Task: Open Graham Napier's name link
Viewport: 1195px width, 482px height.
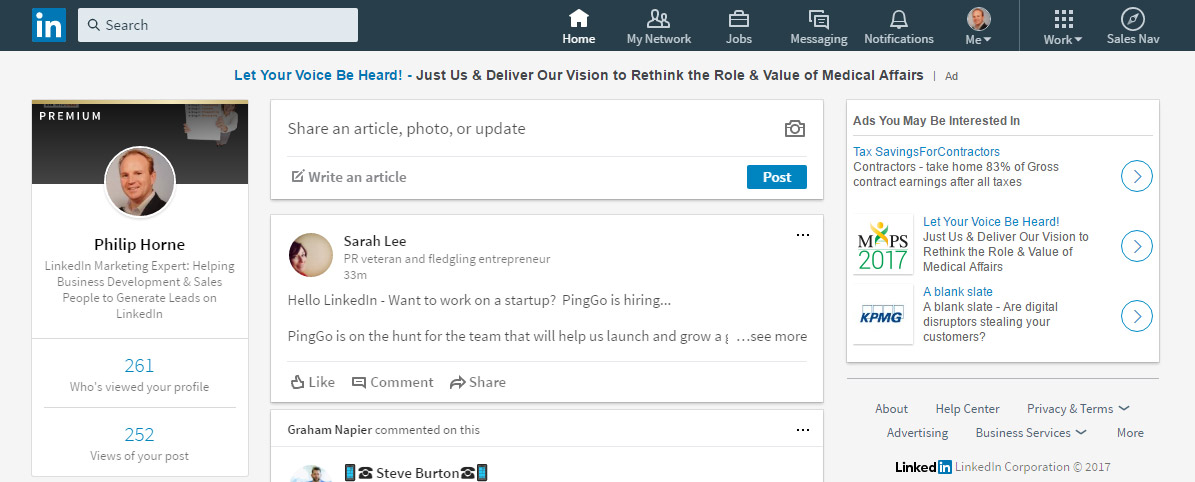Action: tap(329, 430)
